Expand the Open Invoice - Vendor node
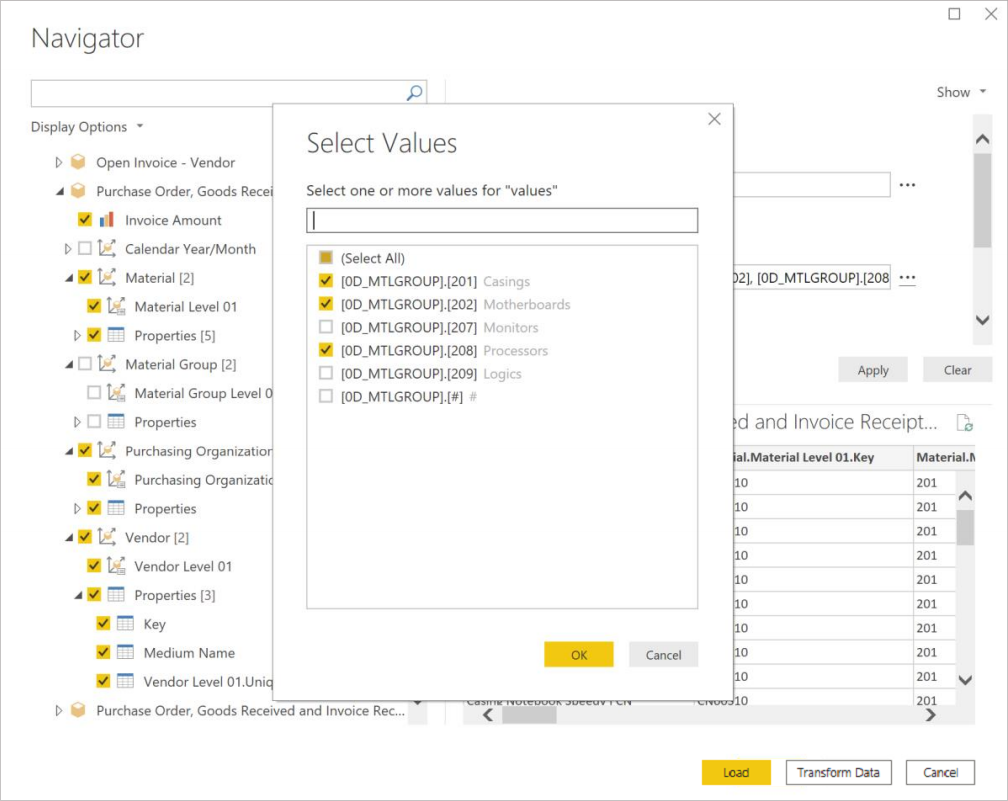This screenshot has width=1008, height=801. (58, 163)
